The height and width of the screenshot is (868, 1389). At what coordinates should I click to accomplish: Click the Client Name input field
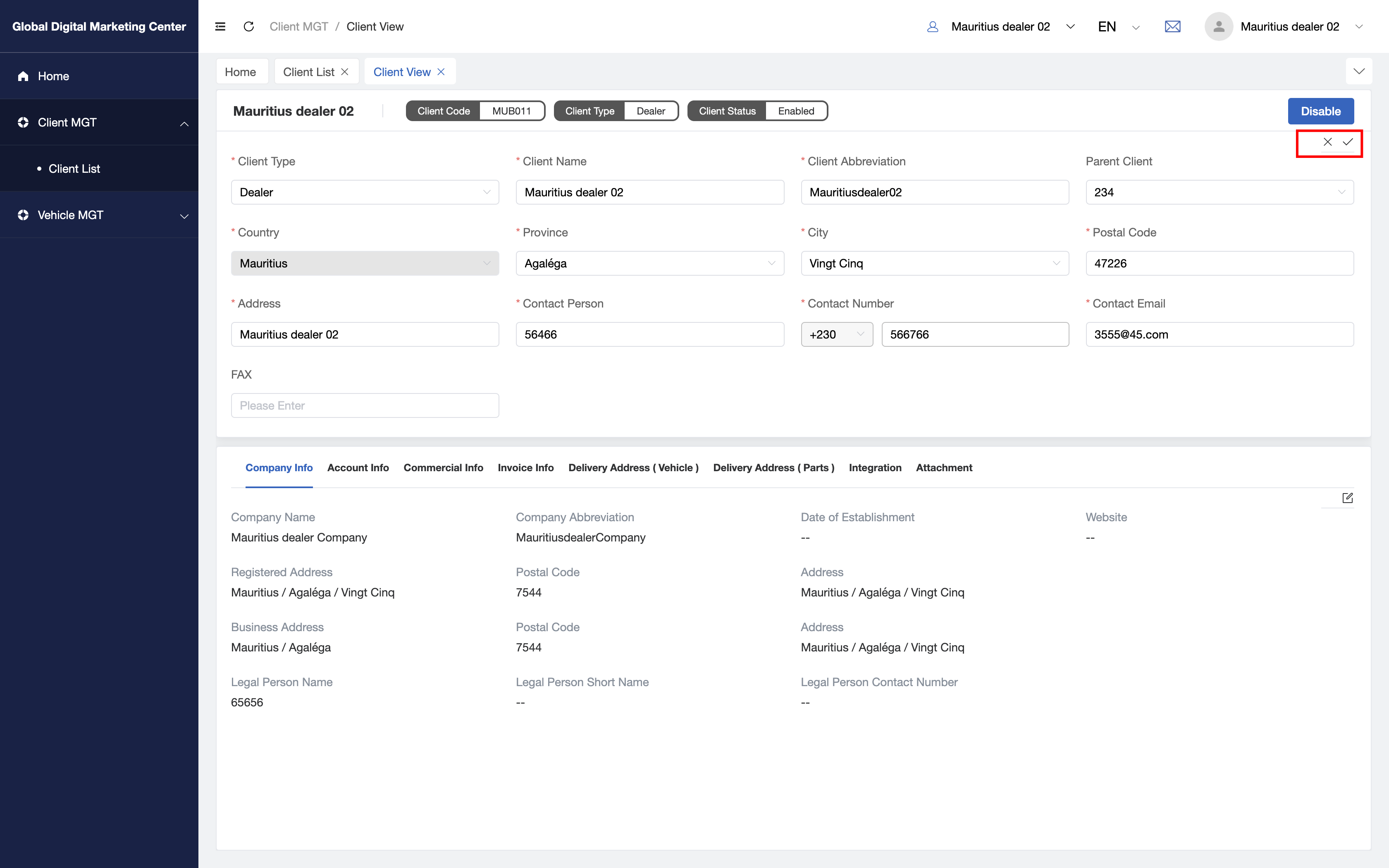click(650, 192)
